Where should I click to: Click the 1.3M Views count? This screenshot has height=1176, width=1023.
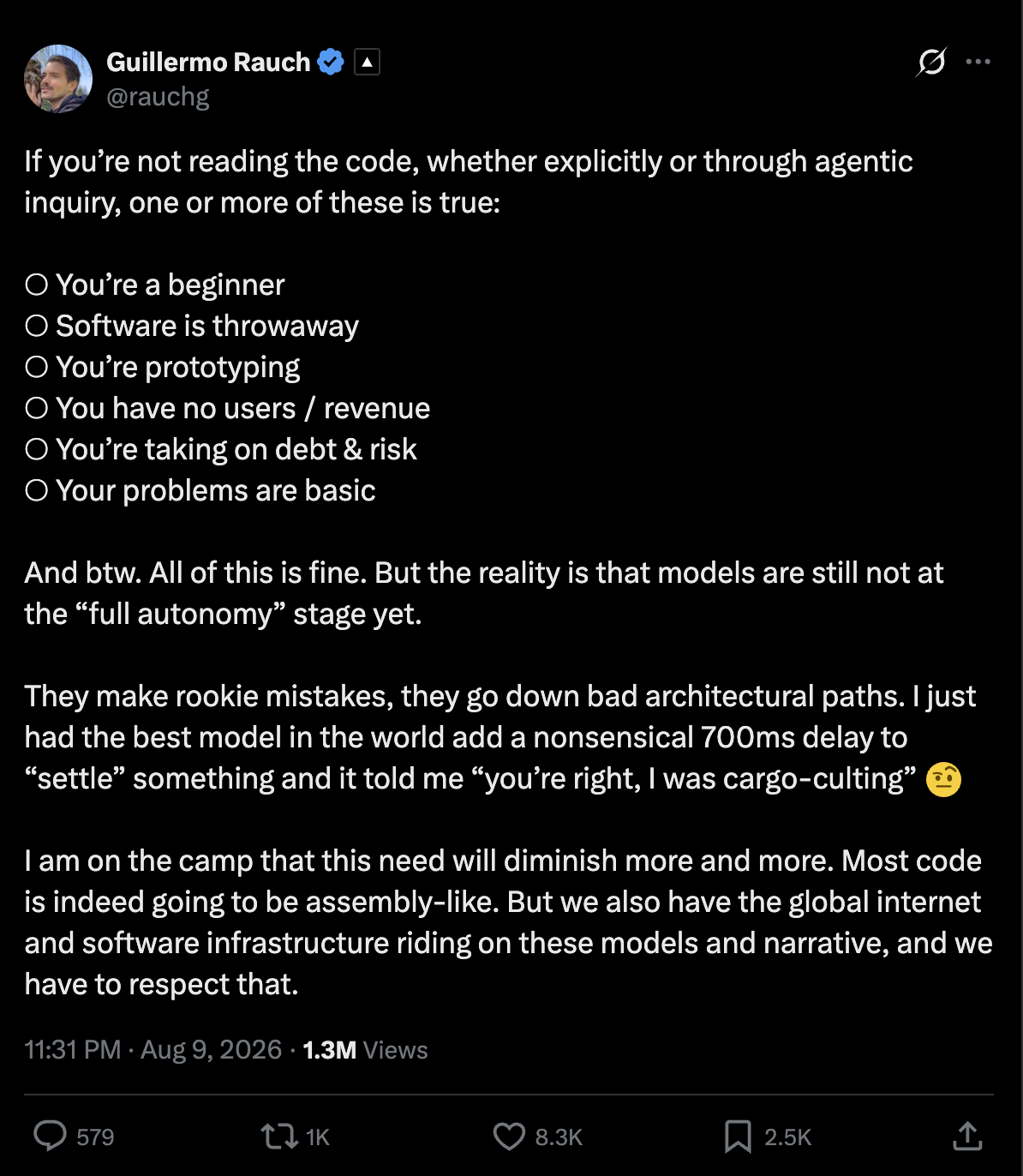coord(365,1050)
